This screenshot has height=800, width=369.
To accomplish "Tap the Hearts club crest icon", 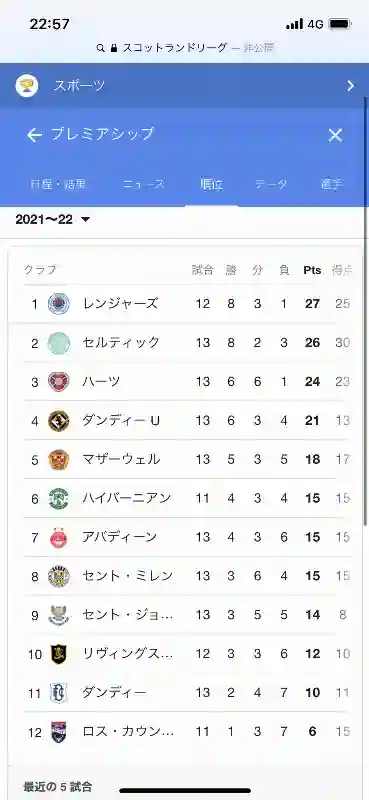I will coord(58,382).
